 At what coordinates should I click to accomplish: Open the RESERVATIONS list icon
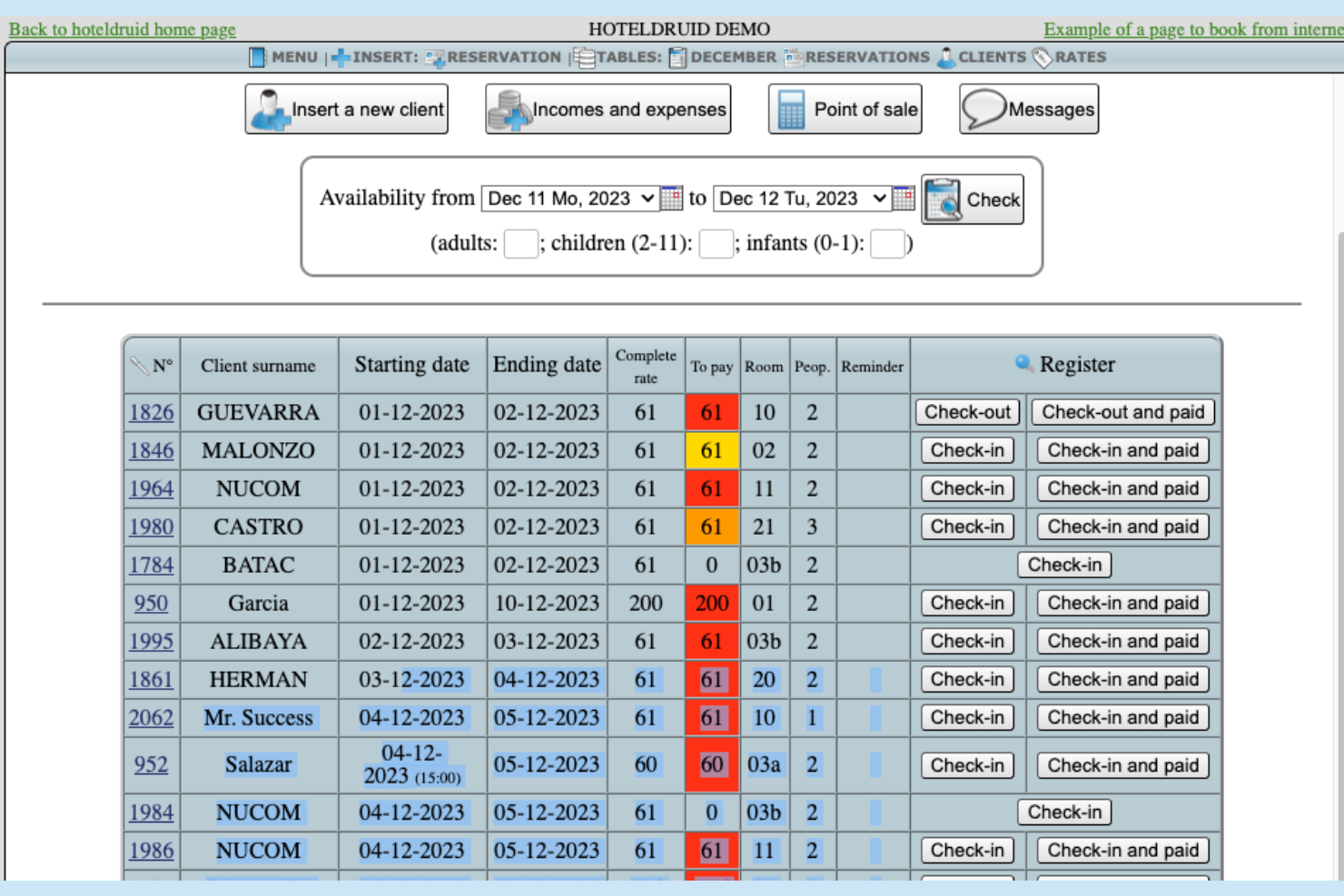click(x=794, y=56)
